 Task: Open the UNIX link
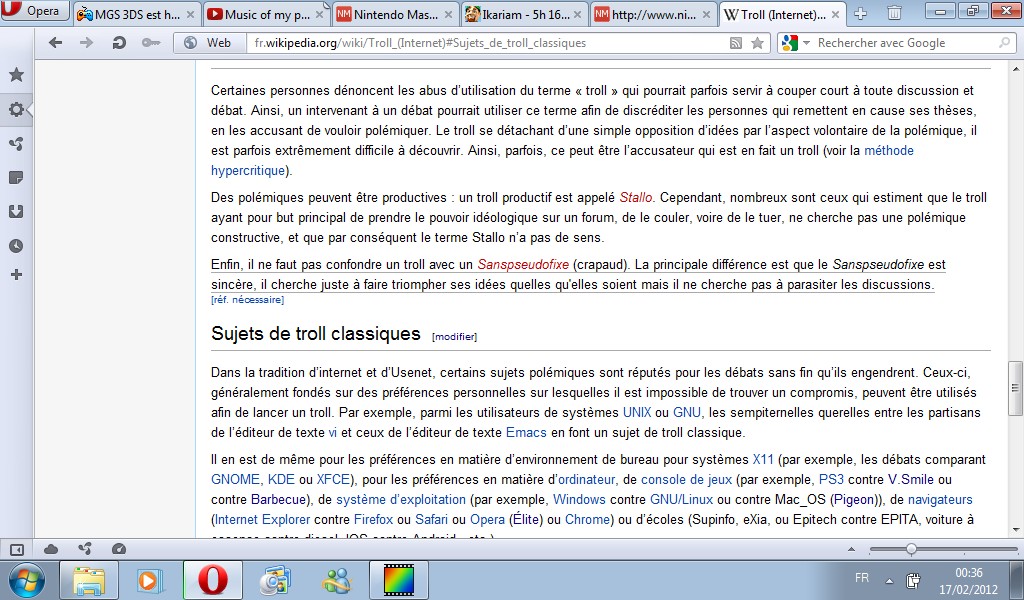[x=637, y=413]
